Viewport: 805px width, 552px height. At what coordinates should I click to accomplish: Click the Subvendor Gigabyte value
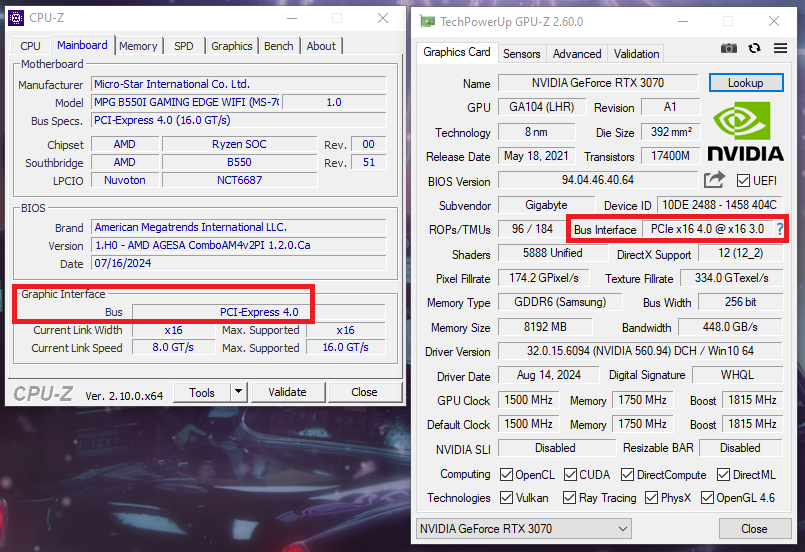coord(546,205)
